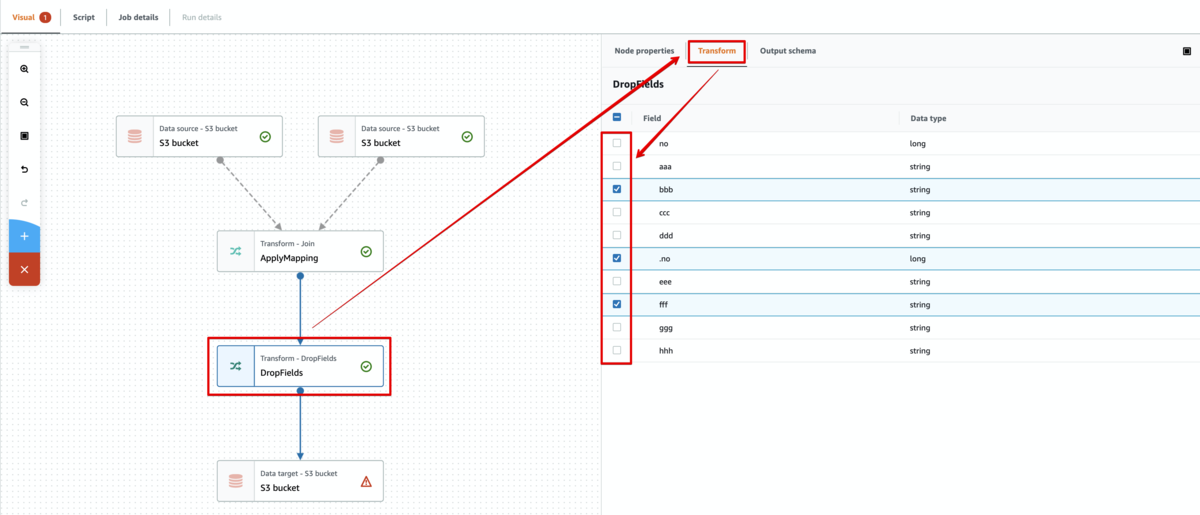Click the shuffle icon on the ApplyMapping node

coord(236,252)
